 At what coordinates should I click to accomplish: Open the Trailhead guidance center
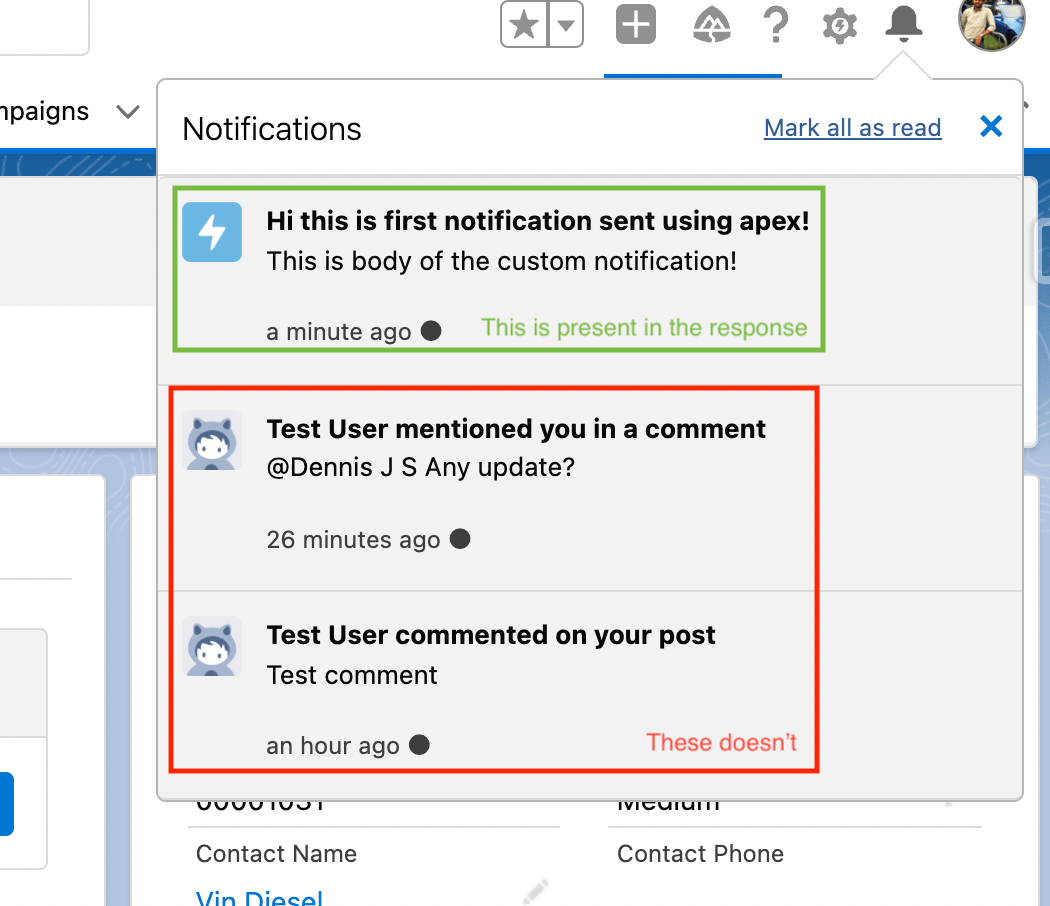pyautogui.click(x=711, y=26)
